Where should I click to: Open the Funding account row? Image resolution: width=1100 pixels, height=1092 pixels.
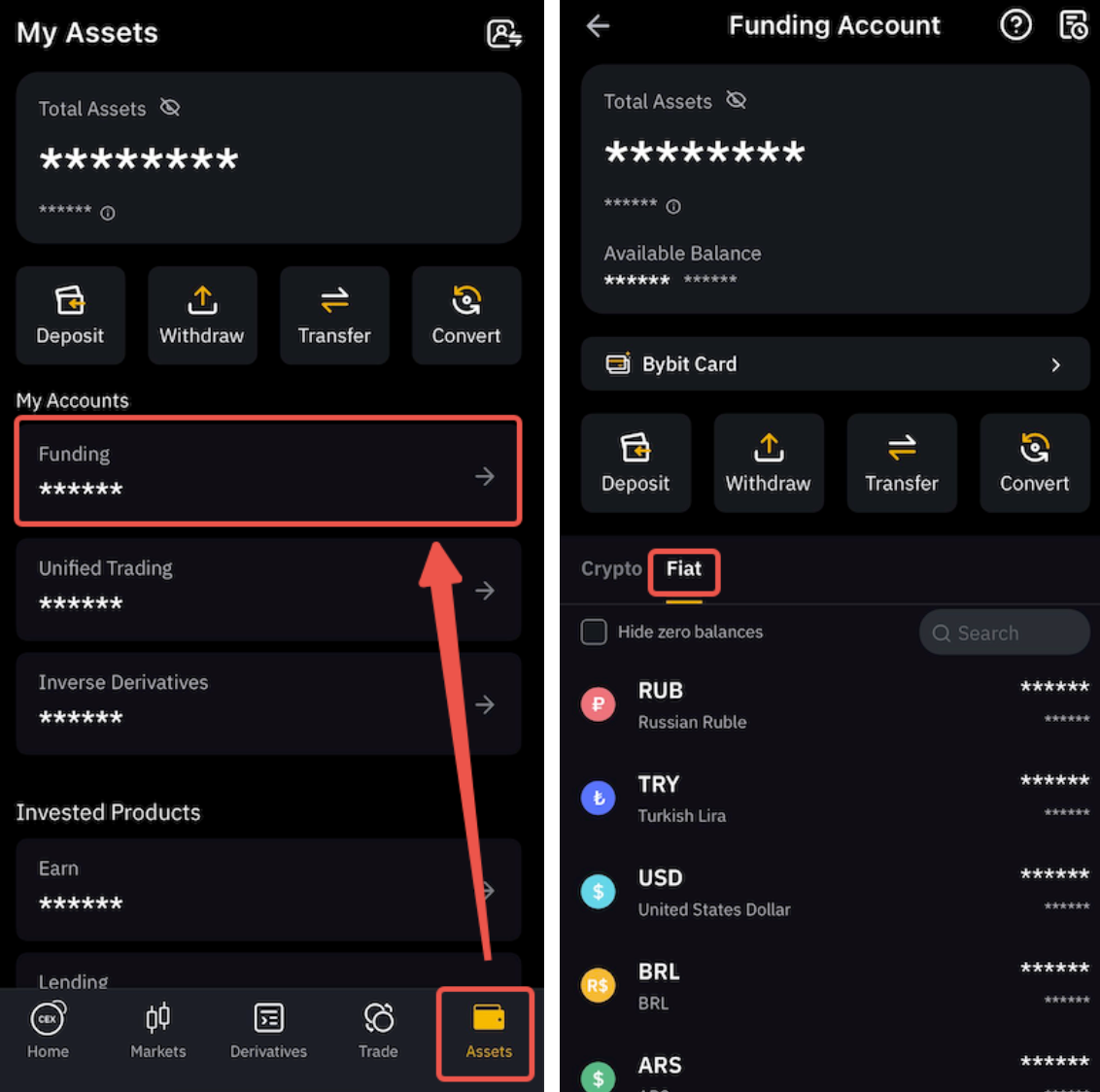[269, 471]
